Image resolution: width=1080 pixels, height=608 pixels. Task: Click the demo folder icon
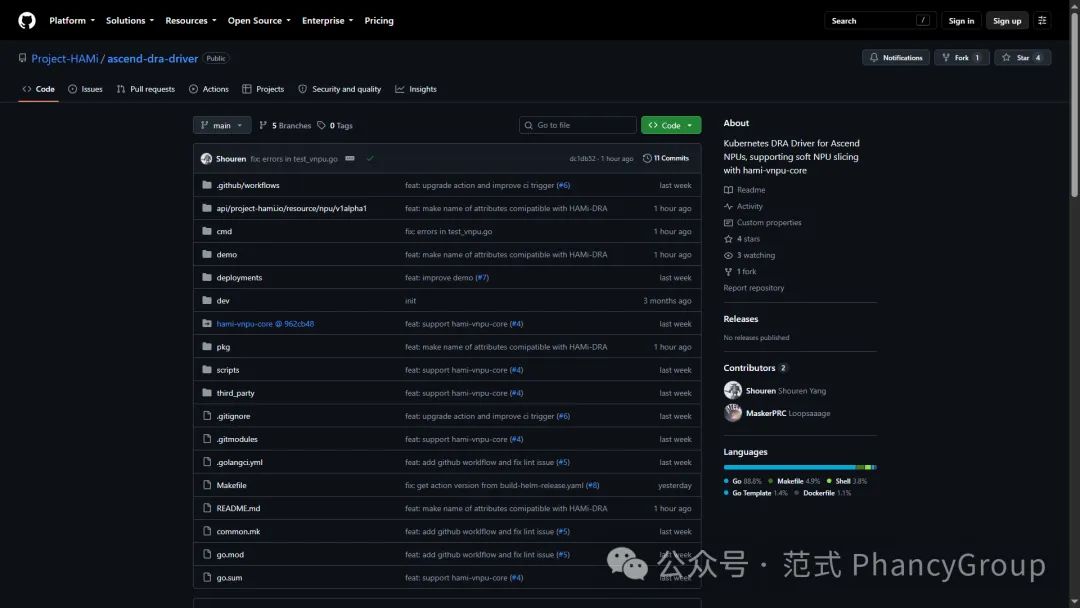pos(207,254)
